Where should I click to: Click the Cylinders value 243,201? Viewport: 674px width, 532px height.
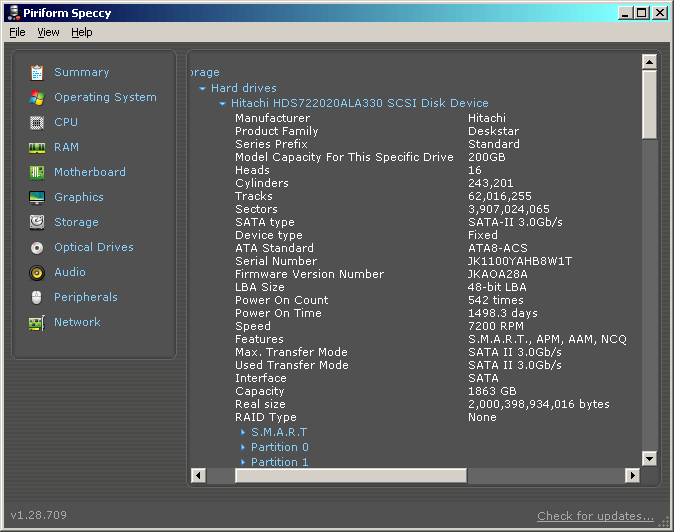(490, 183)
